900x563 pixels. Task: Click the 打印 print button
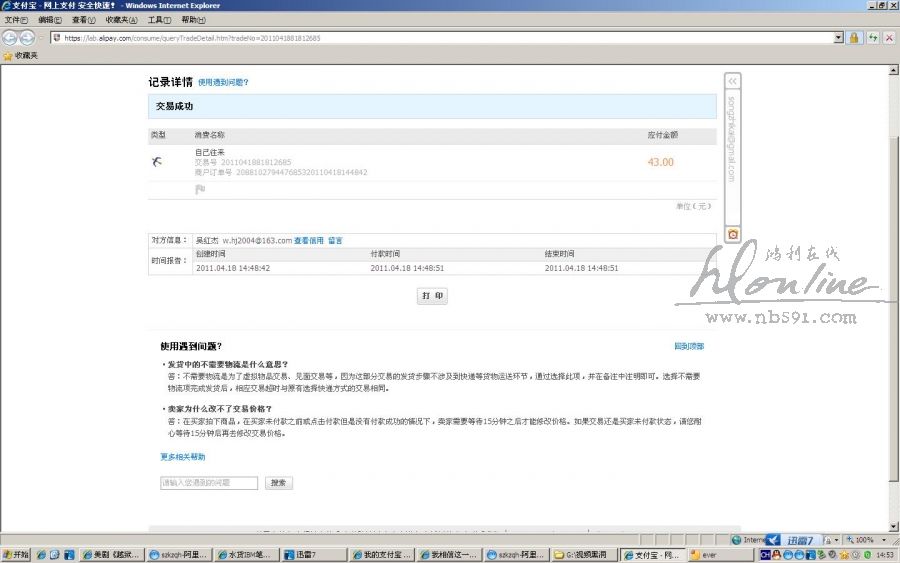pos(432,297)
